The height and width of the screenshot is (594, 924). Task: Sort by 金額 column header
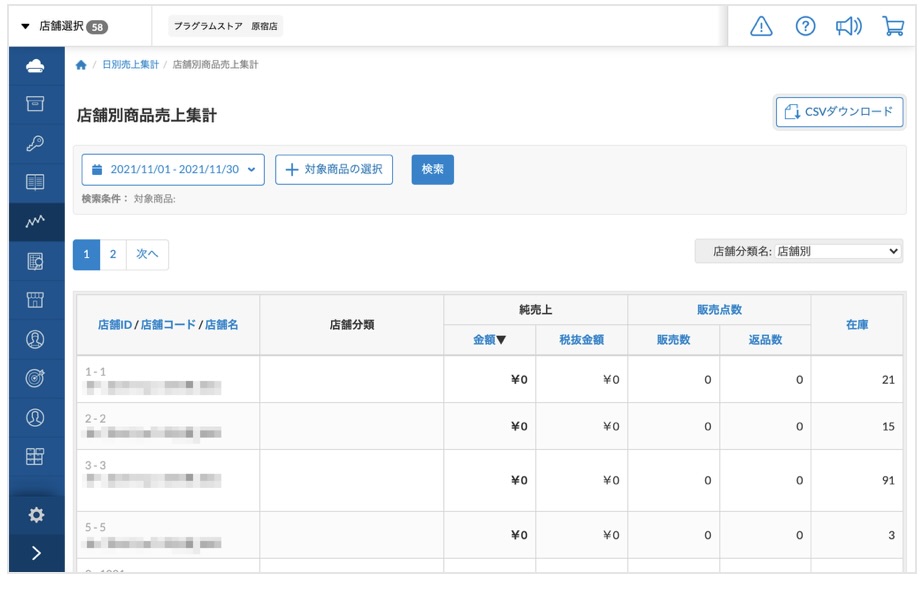[489, 340]
